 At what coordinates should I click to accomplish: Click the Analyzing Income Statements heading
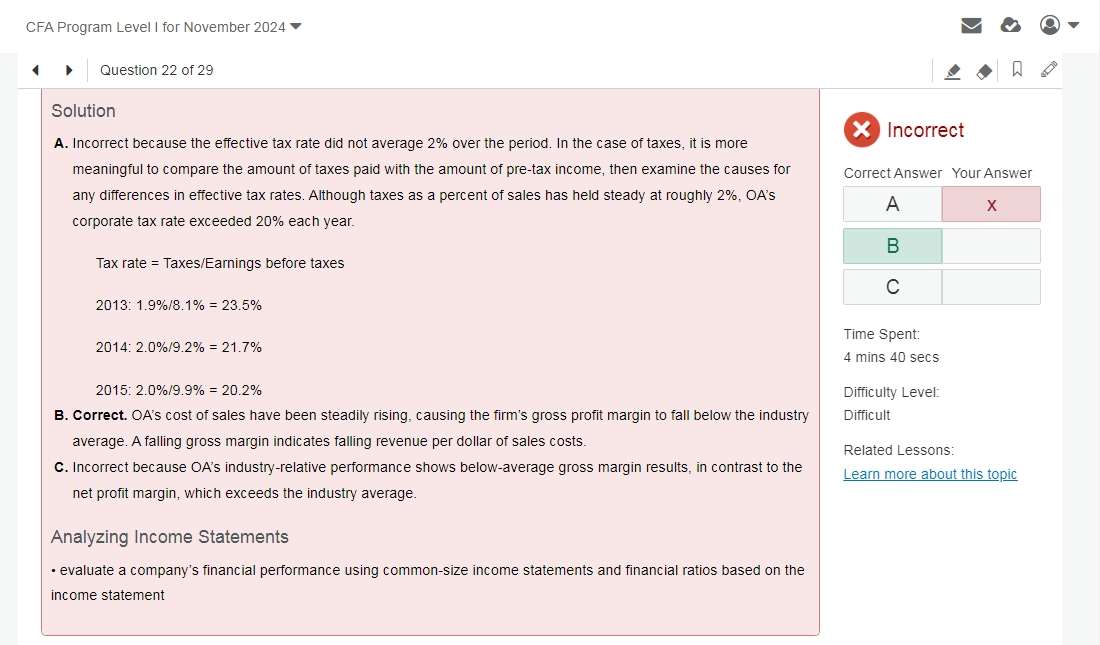(170, 537)
